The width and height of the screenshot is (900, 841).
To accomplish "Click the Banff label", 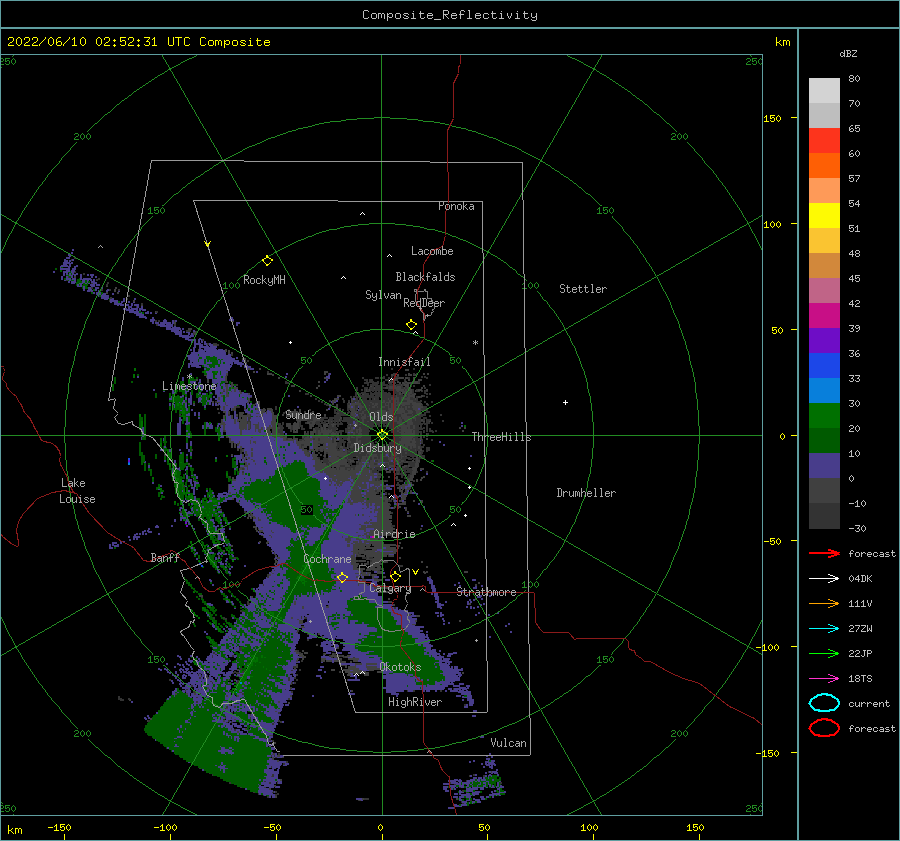I will (x=165, y=557).
